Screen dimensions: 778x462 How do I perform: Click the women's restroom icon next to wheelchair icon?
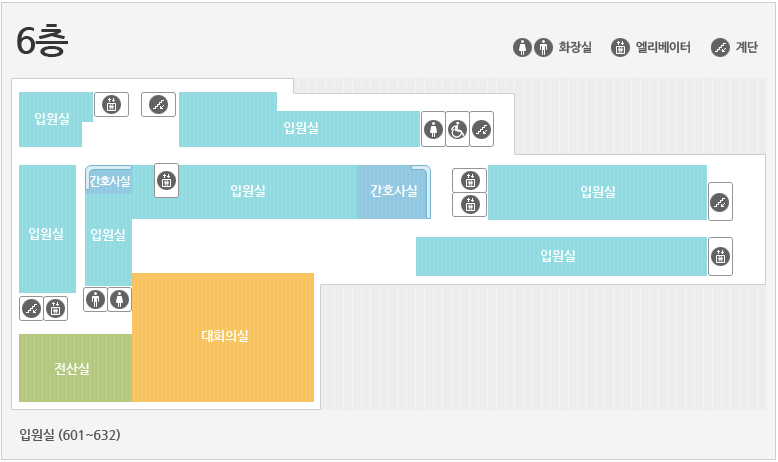[x=434, y=130]
